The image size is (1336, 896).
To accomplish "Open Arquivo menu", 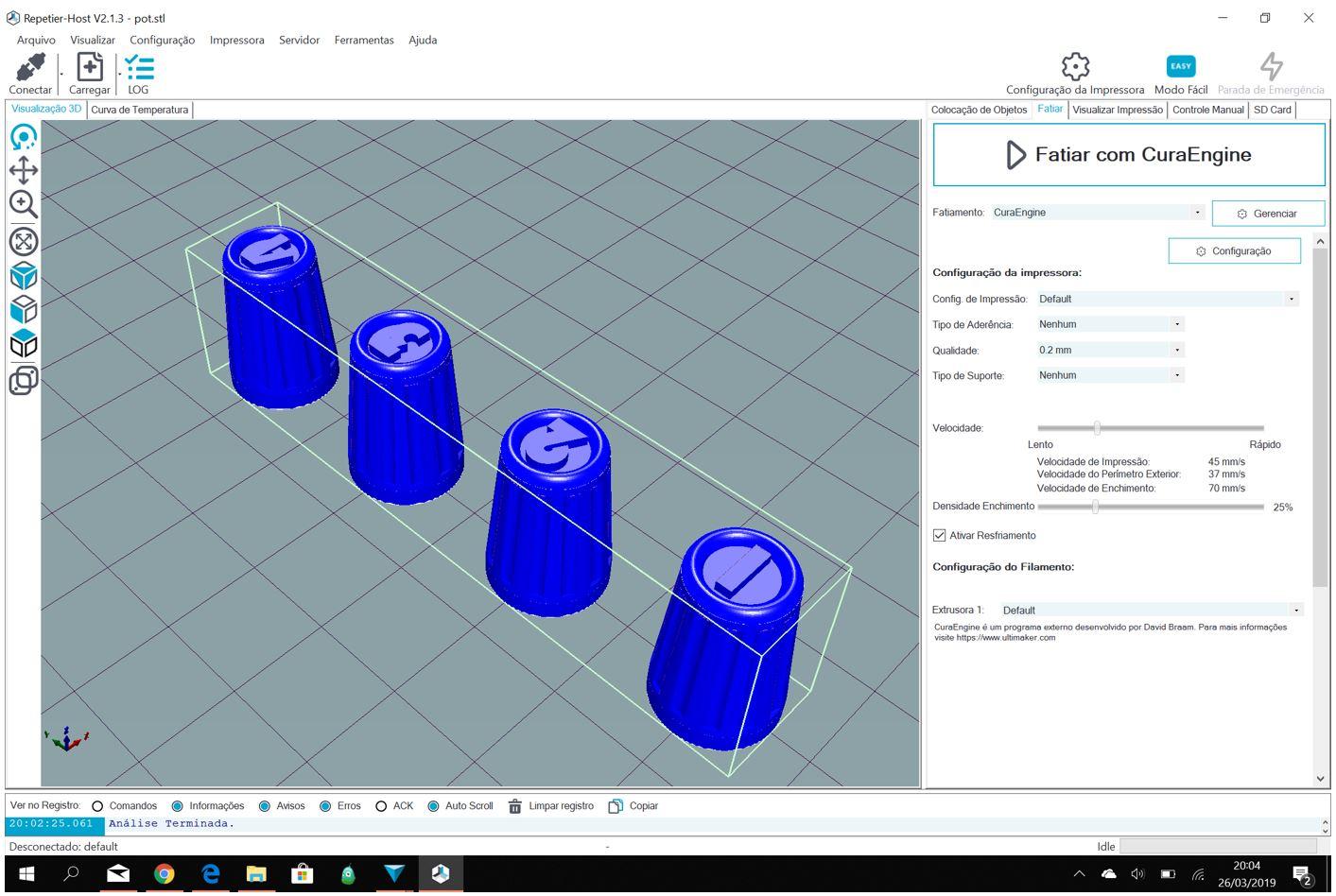I will click(x=36, y=40).
